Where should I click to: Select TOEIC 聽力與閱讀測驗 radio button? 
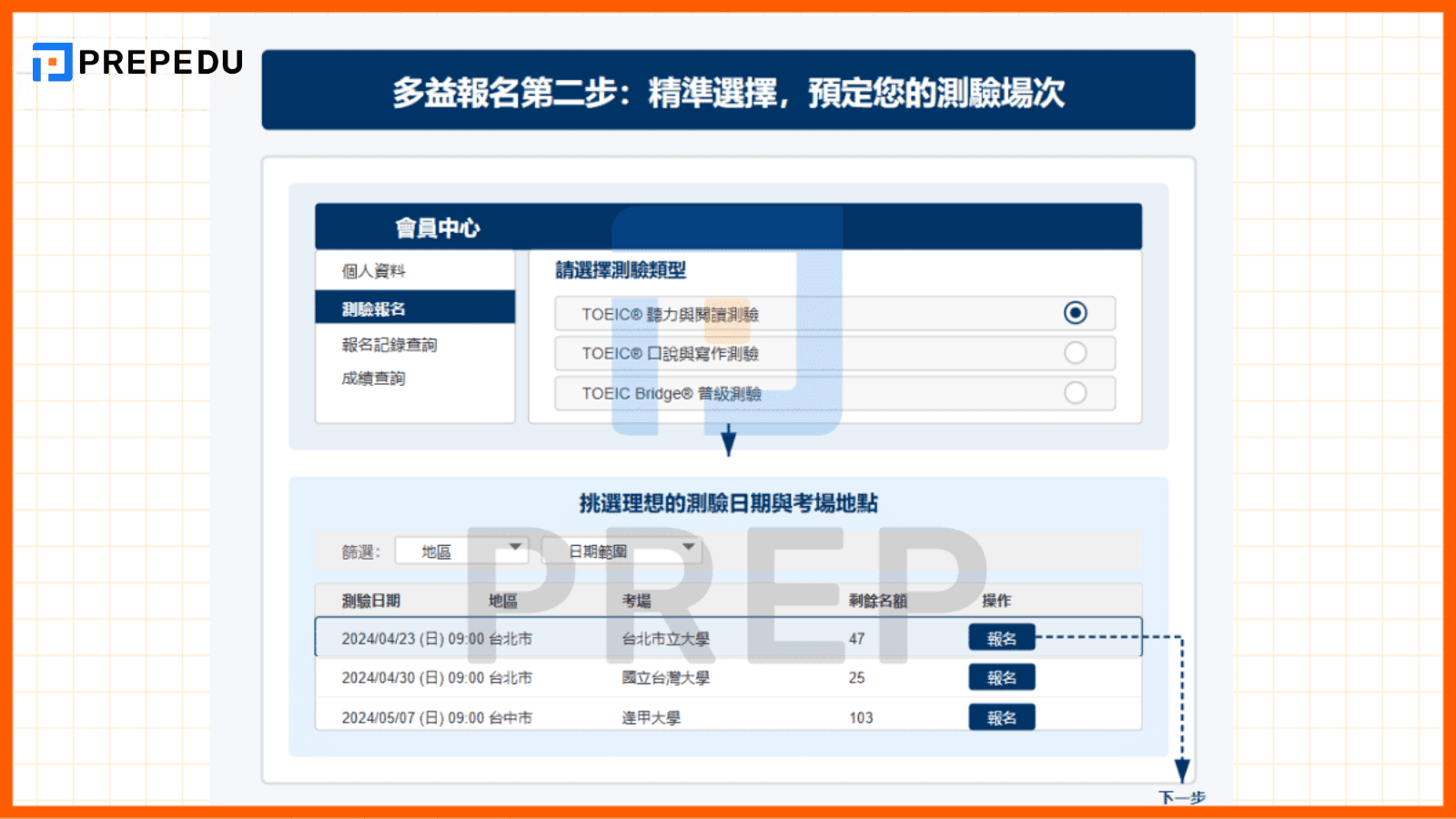click(x=1077, y=312)
